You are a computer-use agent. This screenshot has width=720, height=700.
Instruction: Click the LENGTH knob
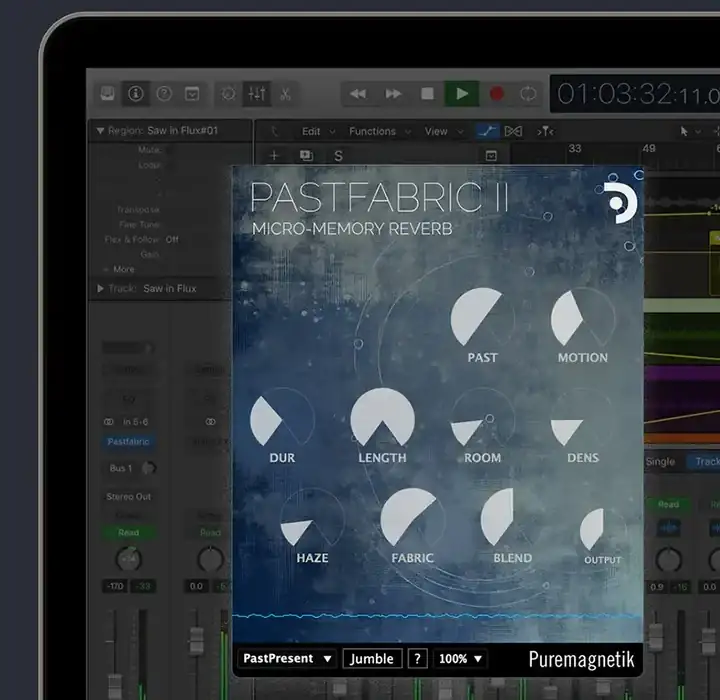point(382,418)
